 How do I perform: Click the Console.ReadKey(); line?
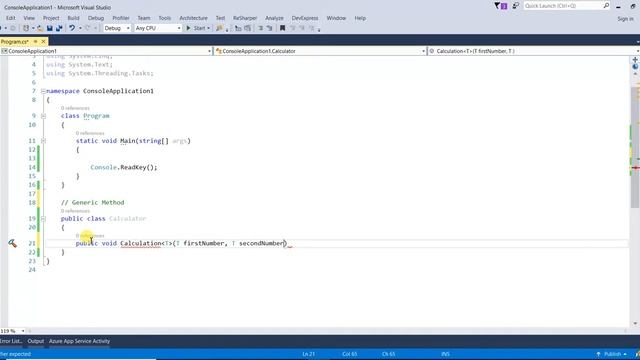pos(124,167)
